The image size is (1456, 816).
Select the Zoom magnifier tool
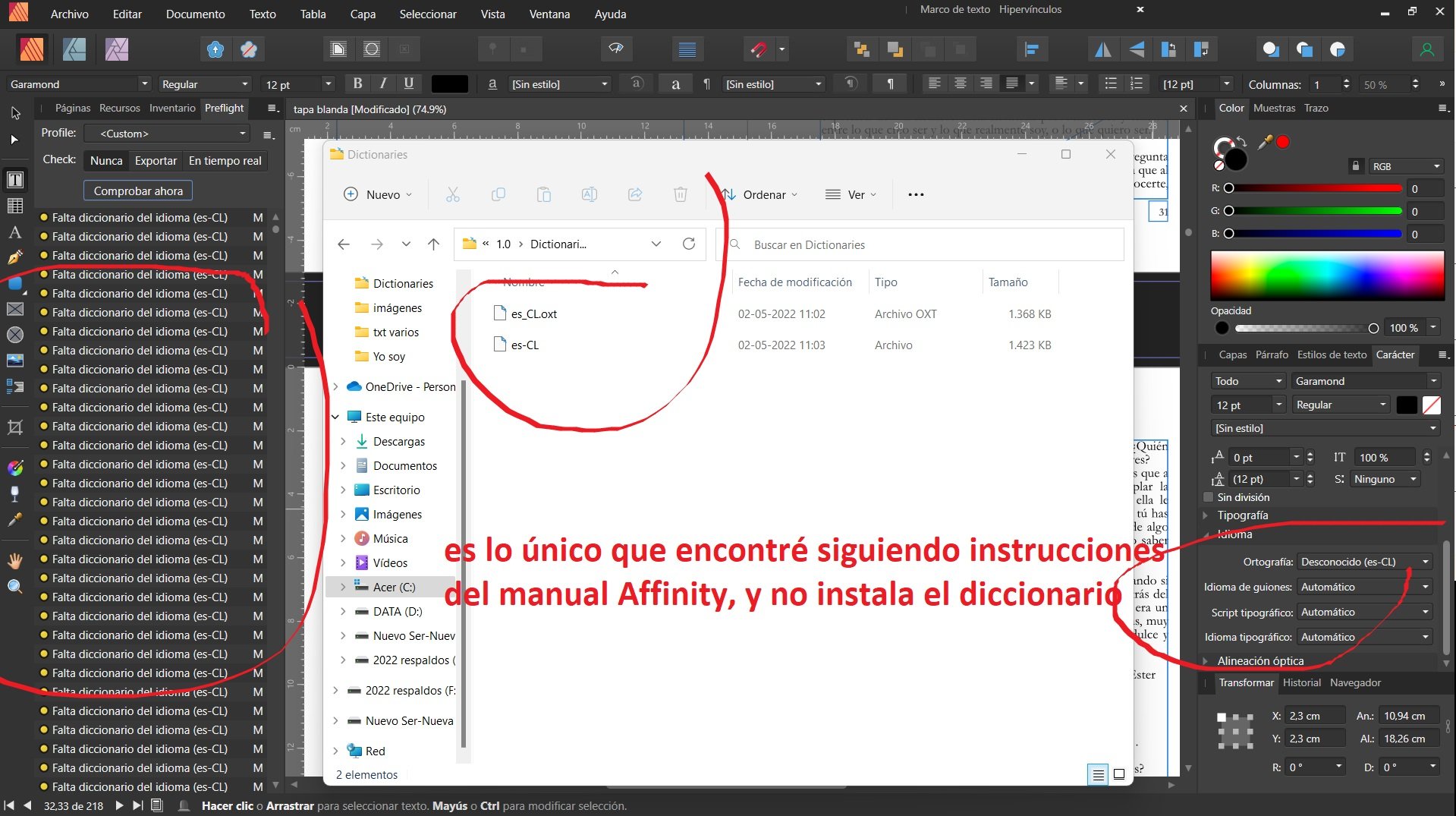15,586
